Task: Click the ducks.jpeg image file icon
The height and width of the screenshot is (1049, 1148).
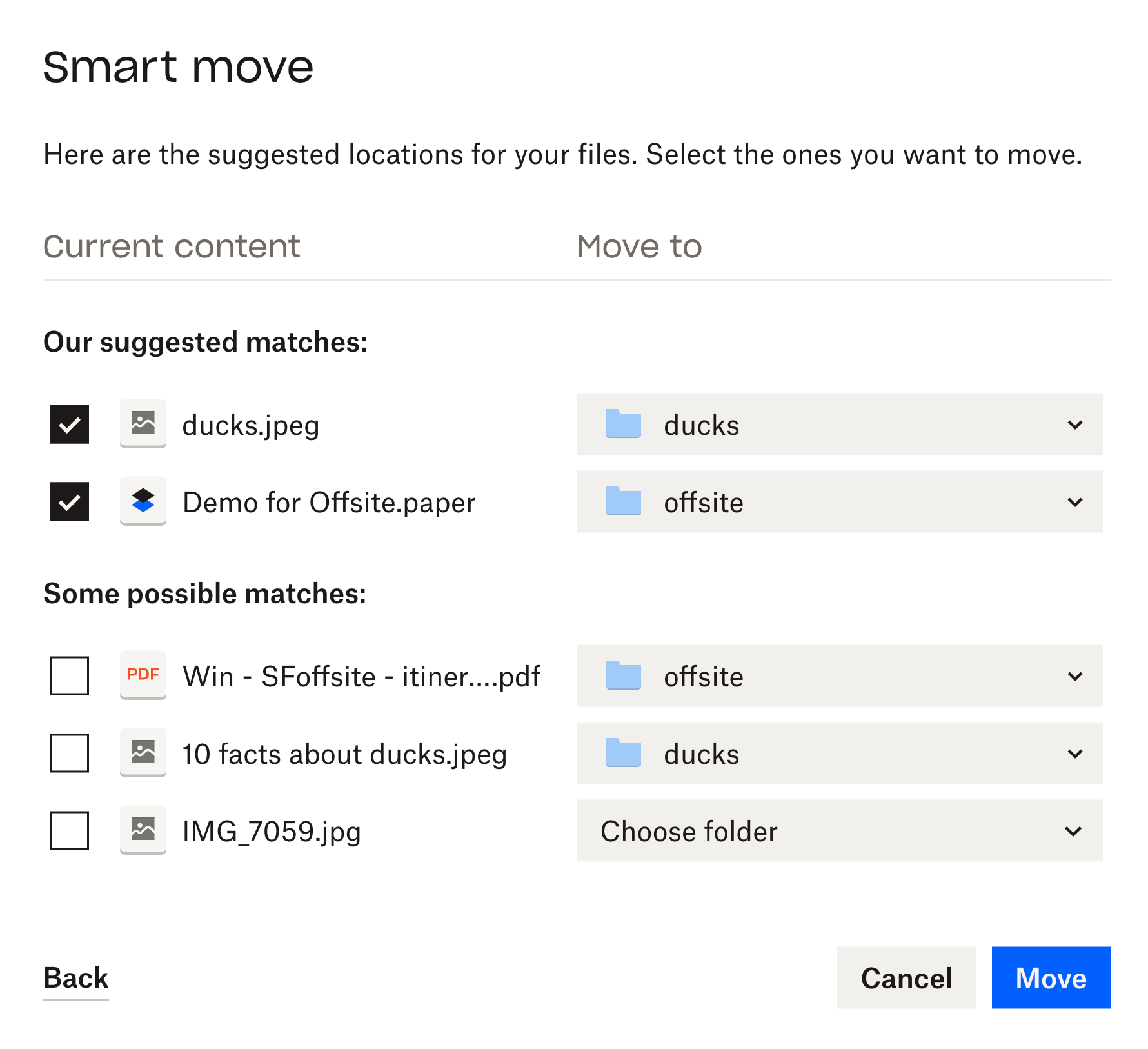Action: (143, 425)
